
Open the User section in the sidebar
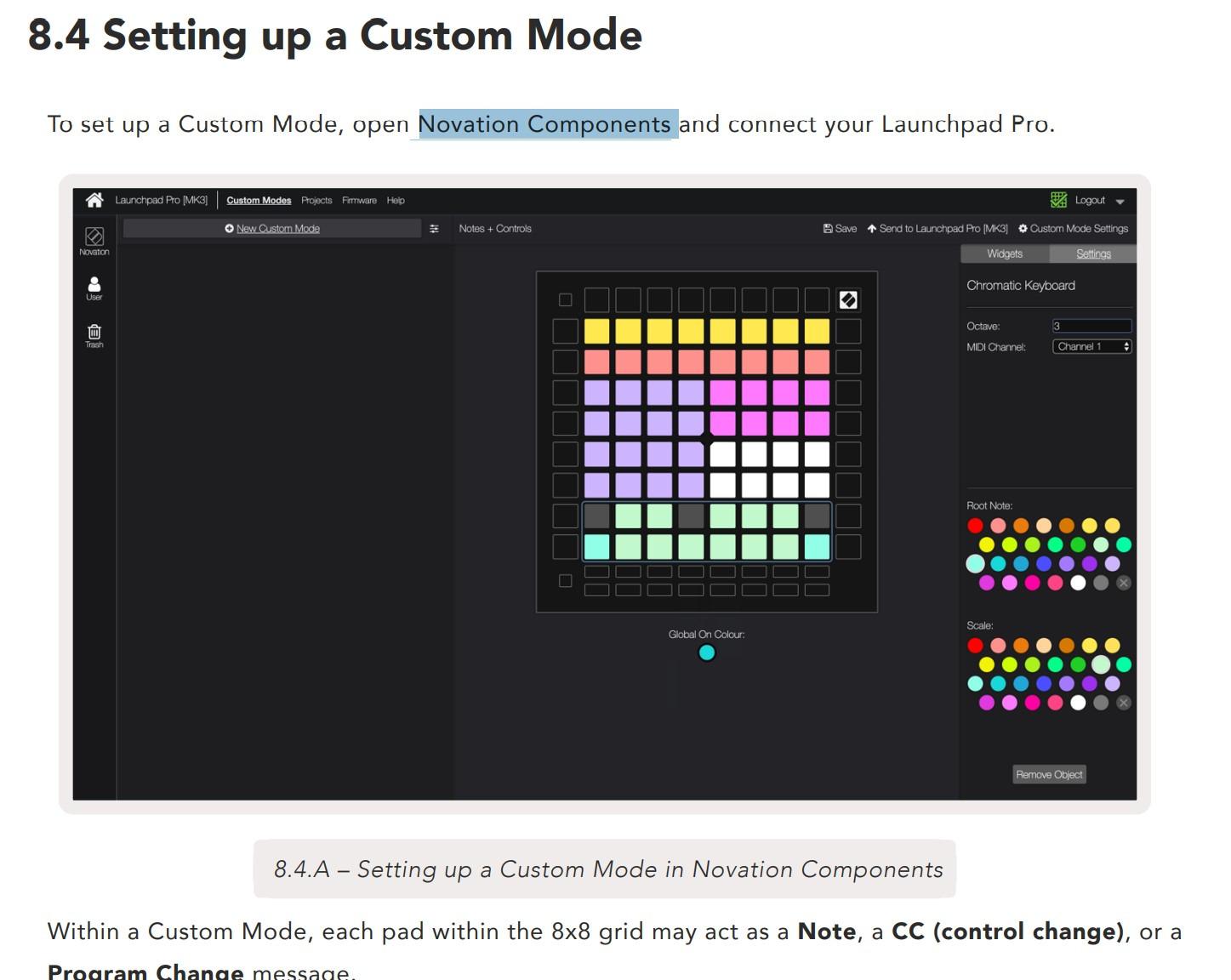click(x=94, y=288)
